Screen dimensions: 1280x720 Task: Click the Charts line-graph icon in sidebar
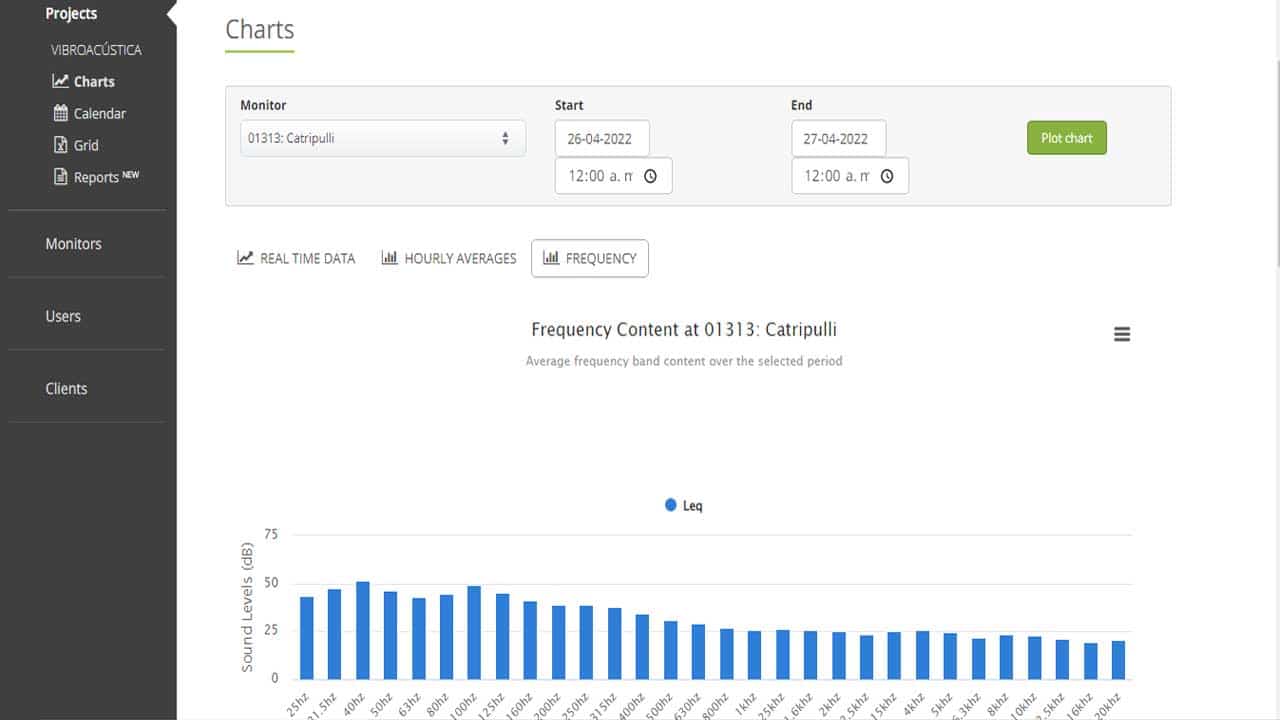(x=61, y=82)
